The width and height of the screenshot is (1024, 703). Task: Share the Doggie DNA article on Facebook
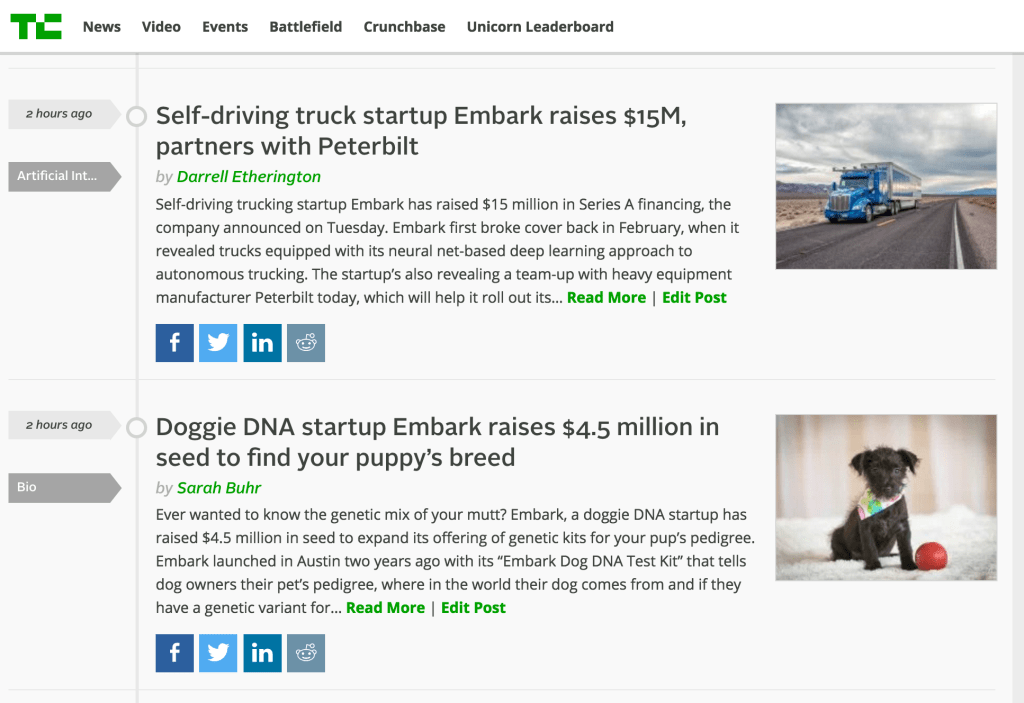tap(174, 653)
